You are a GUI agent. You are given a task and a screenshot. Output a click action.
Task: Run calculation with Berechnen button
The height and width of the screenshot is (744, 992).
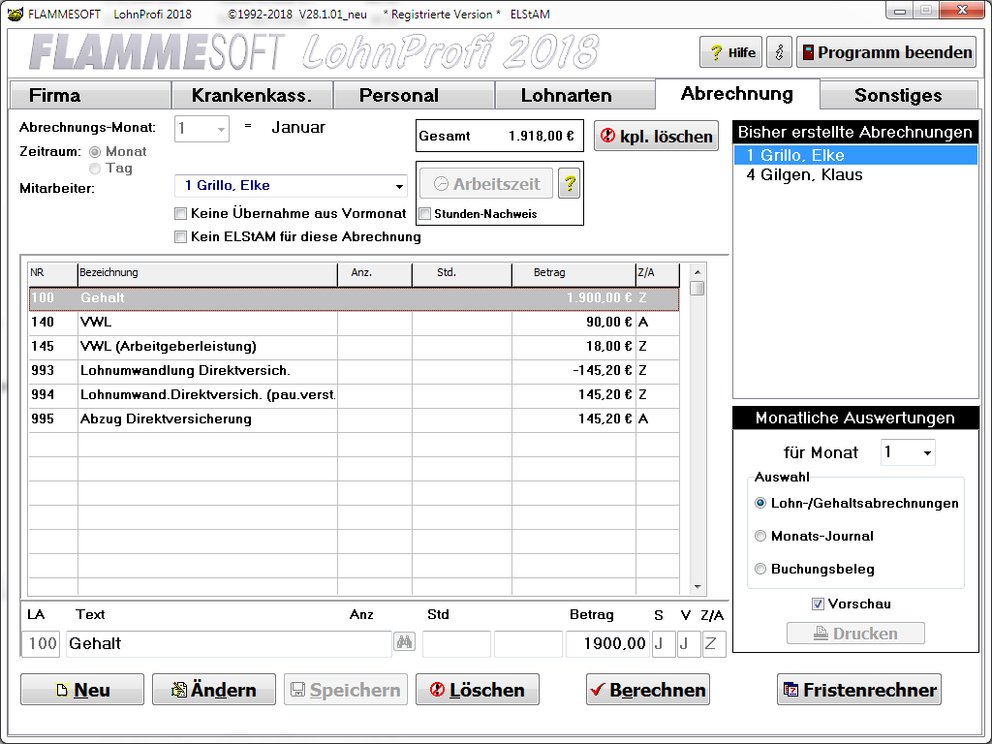tap(648, 690)
